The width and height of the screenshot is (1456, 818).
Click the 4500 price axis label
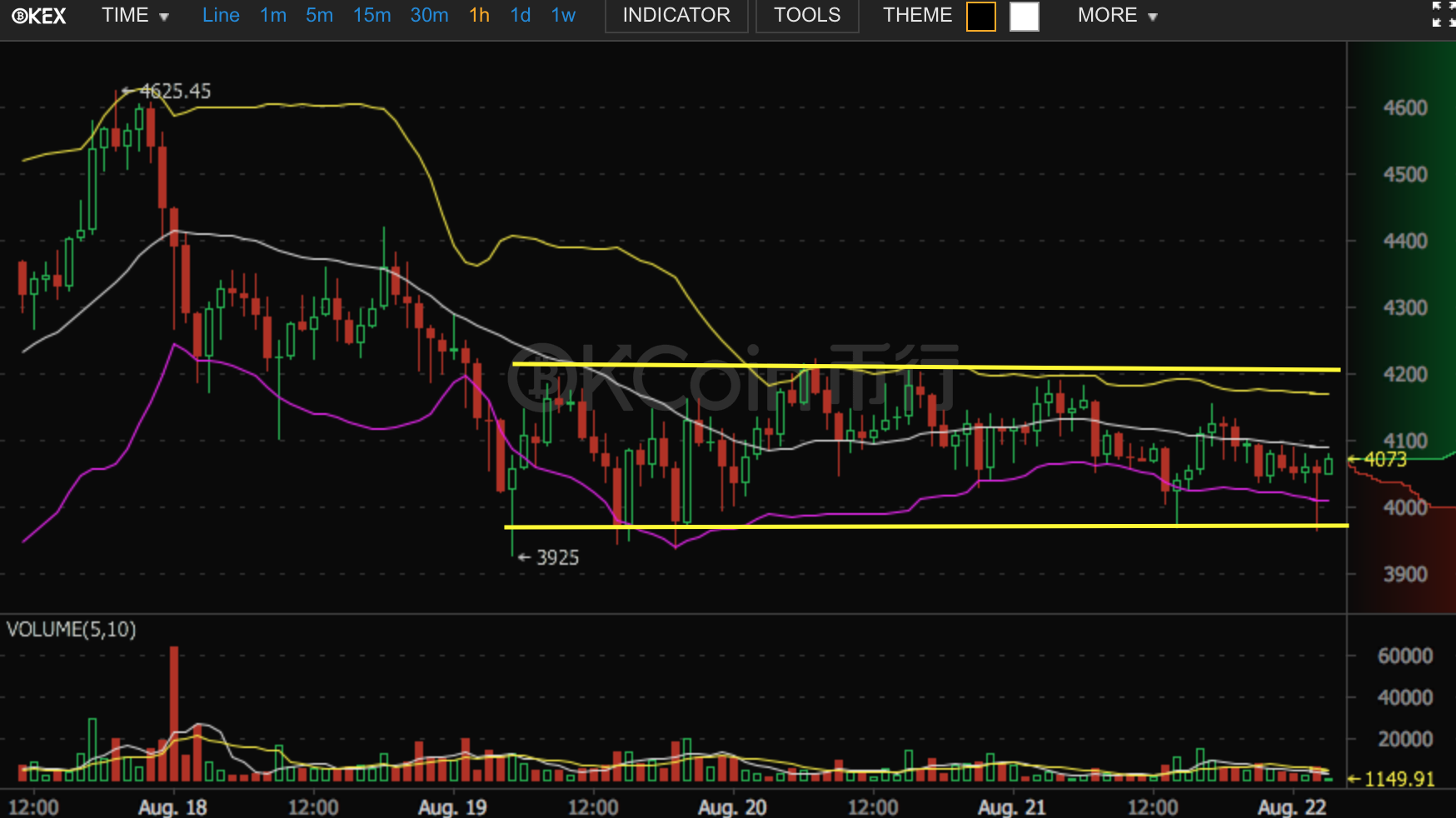(x=1405, y=174)
